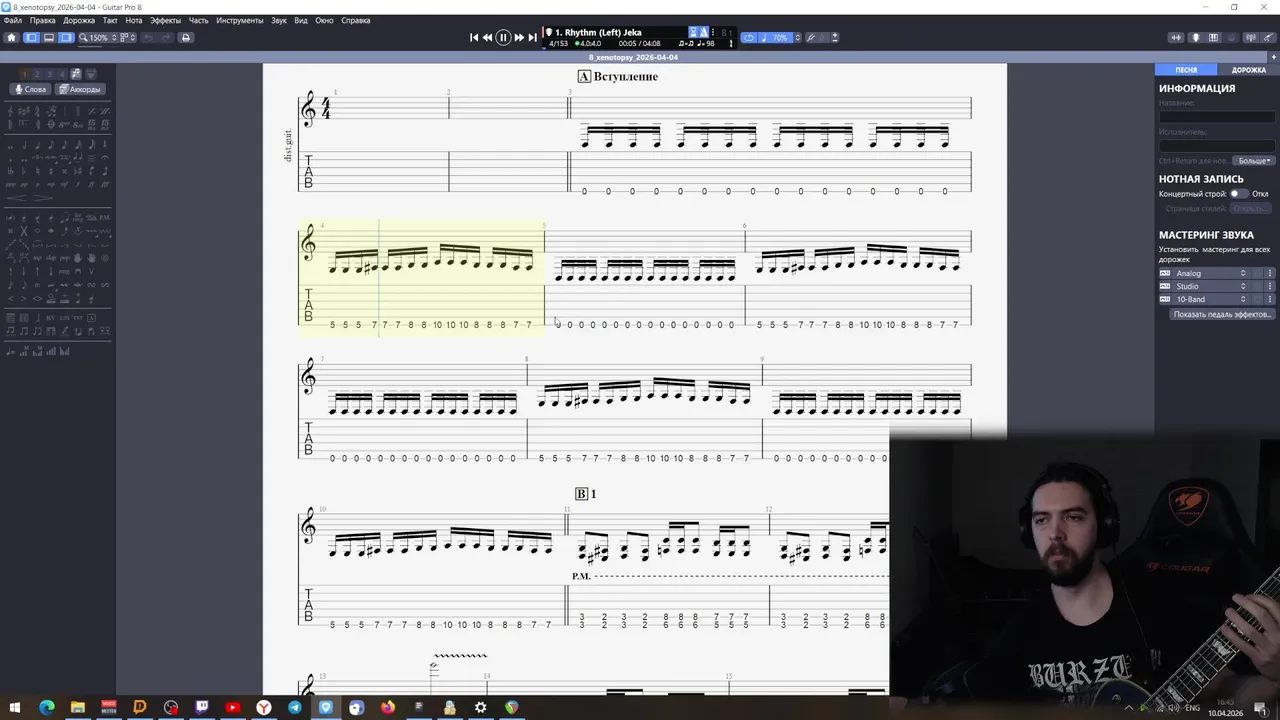Show the keyboard view icon
This screenshot has width=1280, height=720.
[x=1214, y=37]
